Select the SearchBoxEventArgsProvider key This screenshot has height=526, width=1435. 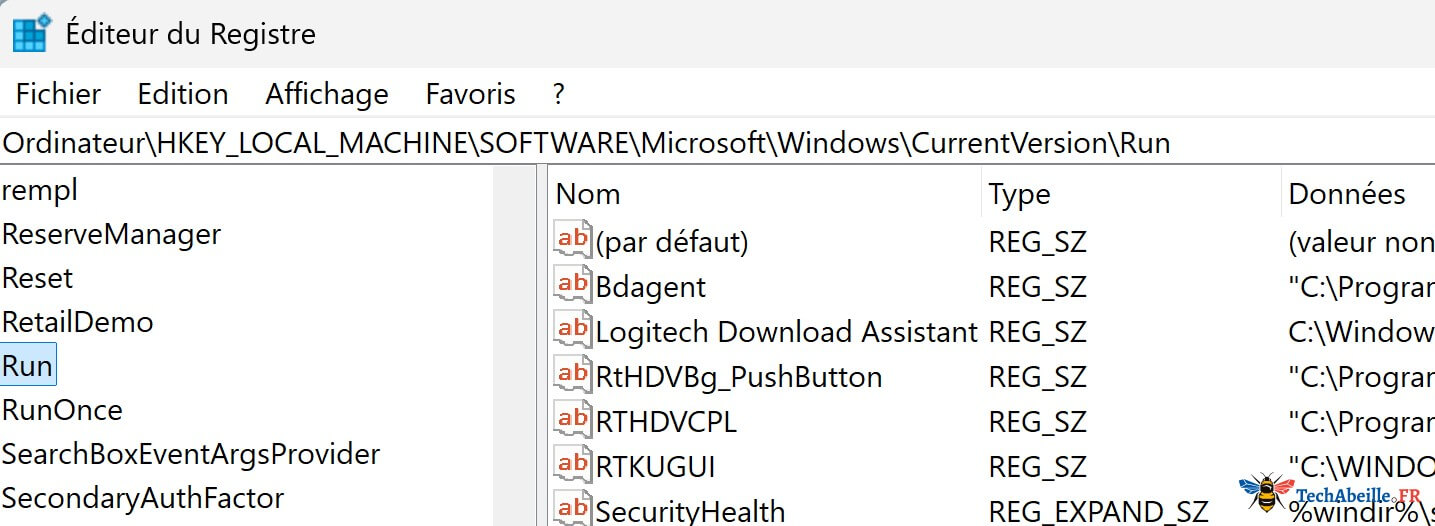pos(190,454)
